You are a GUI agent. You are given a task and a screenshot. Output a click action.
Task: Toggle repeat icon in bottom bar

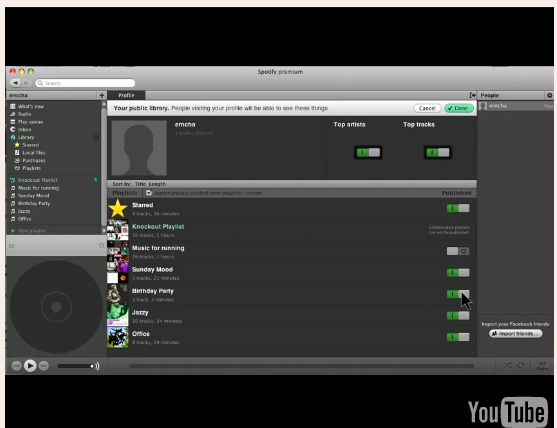pyautogui.click(x=521, y=365)
